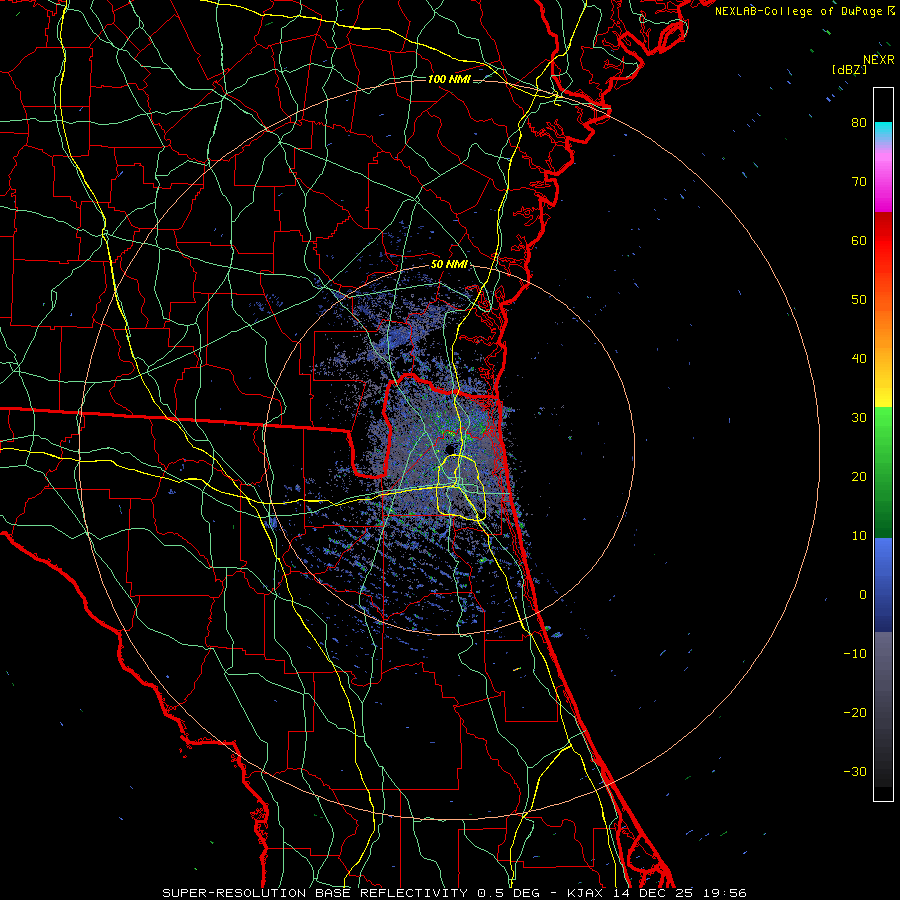Click the -10 dBZ scale value
Viewport: 900px width, 900px height.
pyautogui.click(x=855, y=654)
